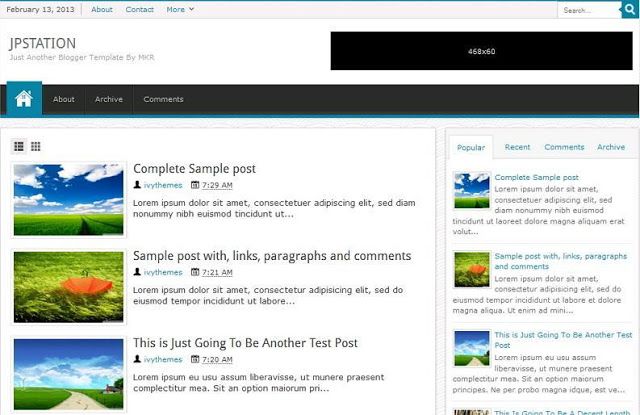
Task: Click sidebar Another Test Post thumbnail
Action: [x=472, y=348]
